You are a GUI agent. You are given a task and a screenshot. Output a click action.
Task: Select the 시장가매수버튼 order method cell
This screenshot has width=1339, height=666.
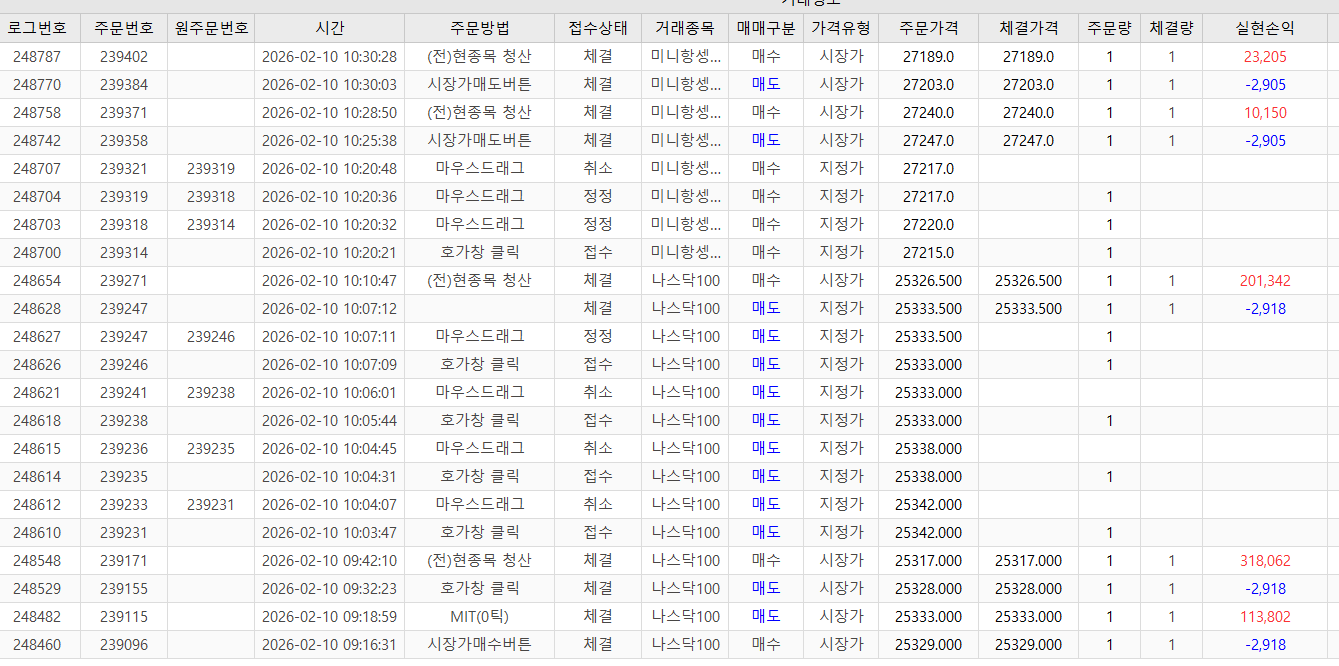click(x=479, y=645)
